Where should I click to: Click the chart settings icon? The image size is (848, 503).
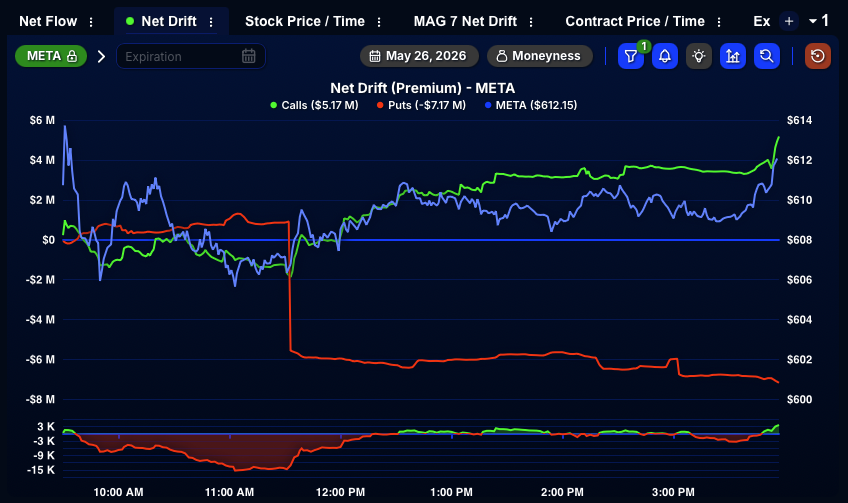pyautogui.click(x=733, y=56)
